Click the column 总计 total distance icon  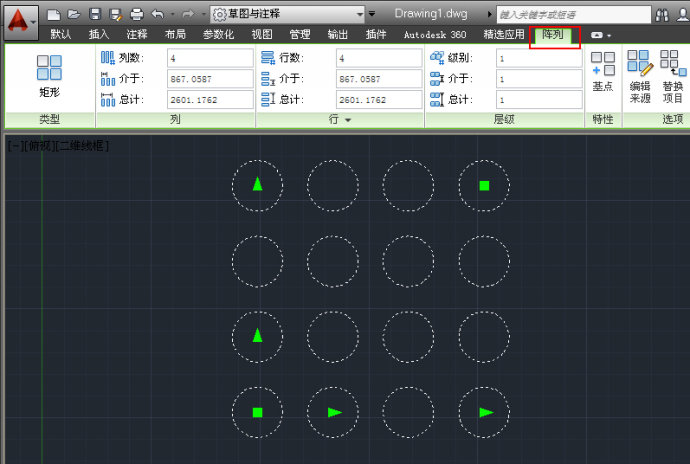click(x=107, y=99)
